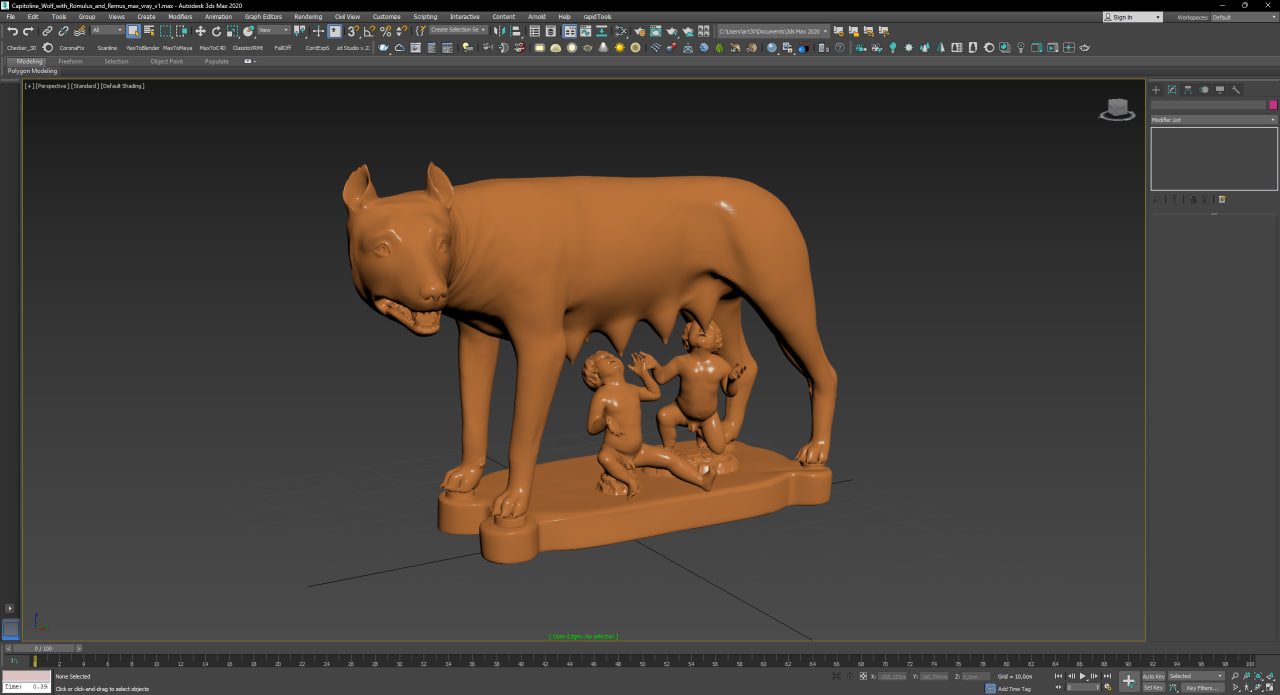This screenshot has width=1280, height=695.
Task: Toggle the Selection Lock padlock icon
Action: pos(850,676)
